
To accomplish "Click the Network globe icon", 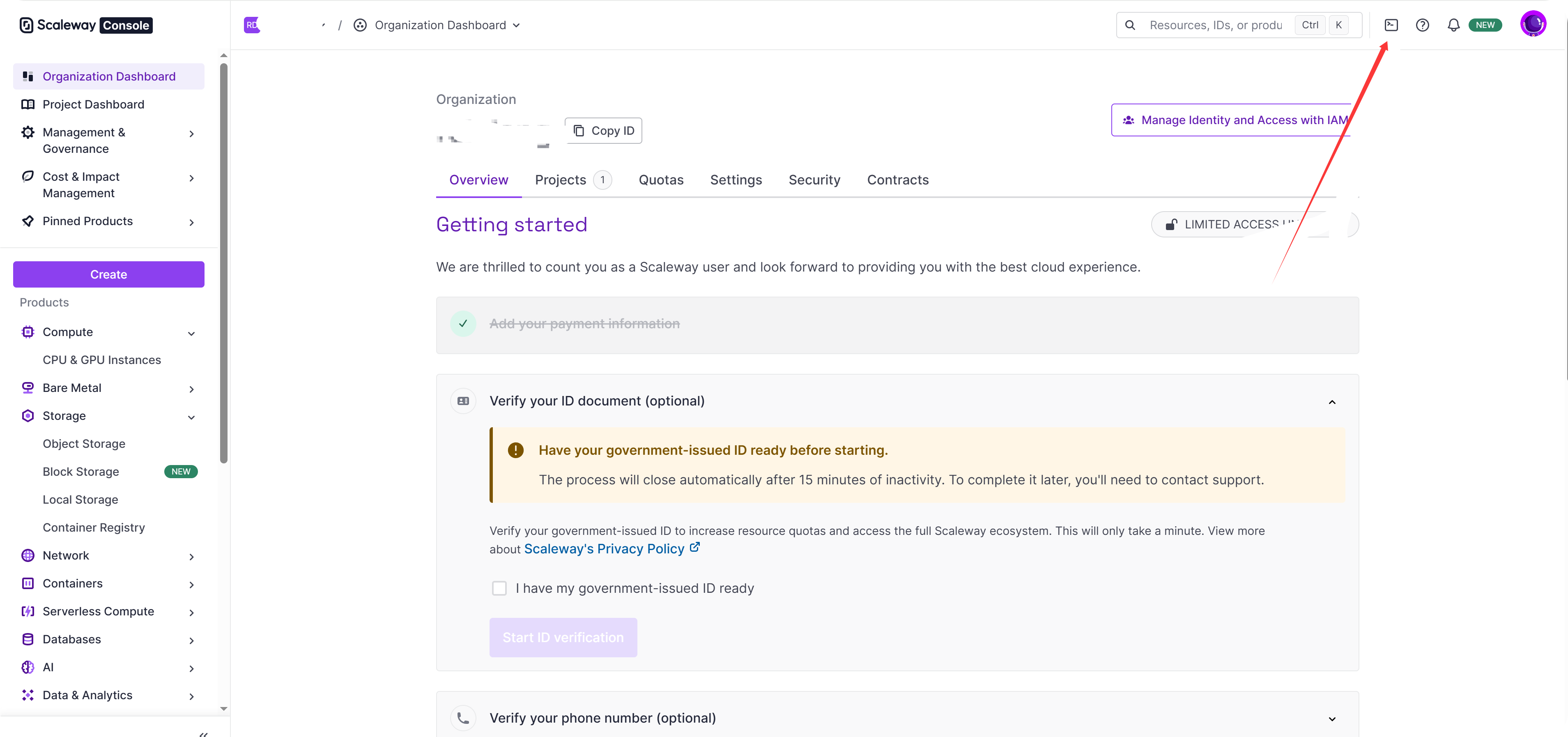I will [28, 555].
